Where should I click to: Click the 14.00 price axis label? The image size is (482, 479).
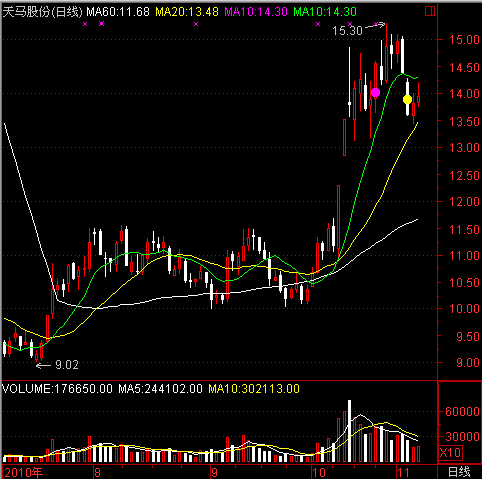point(464,94)
